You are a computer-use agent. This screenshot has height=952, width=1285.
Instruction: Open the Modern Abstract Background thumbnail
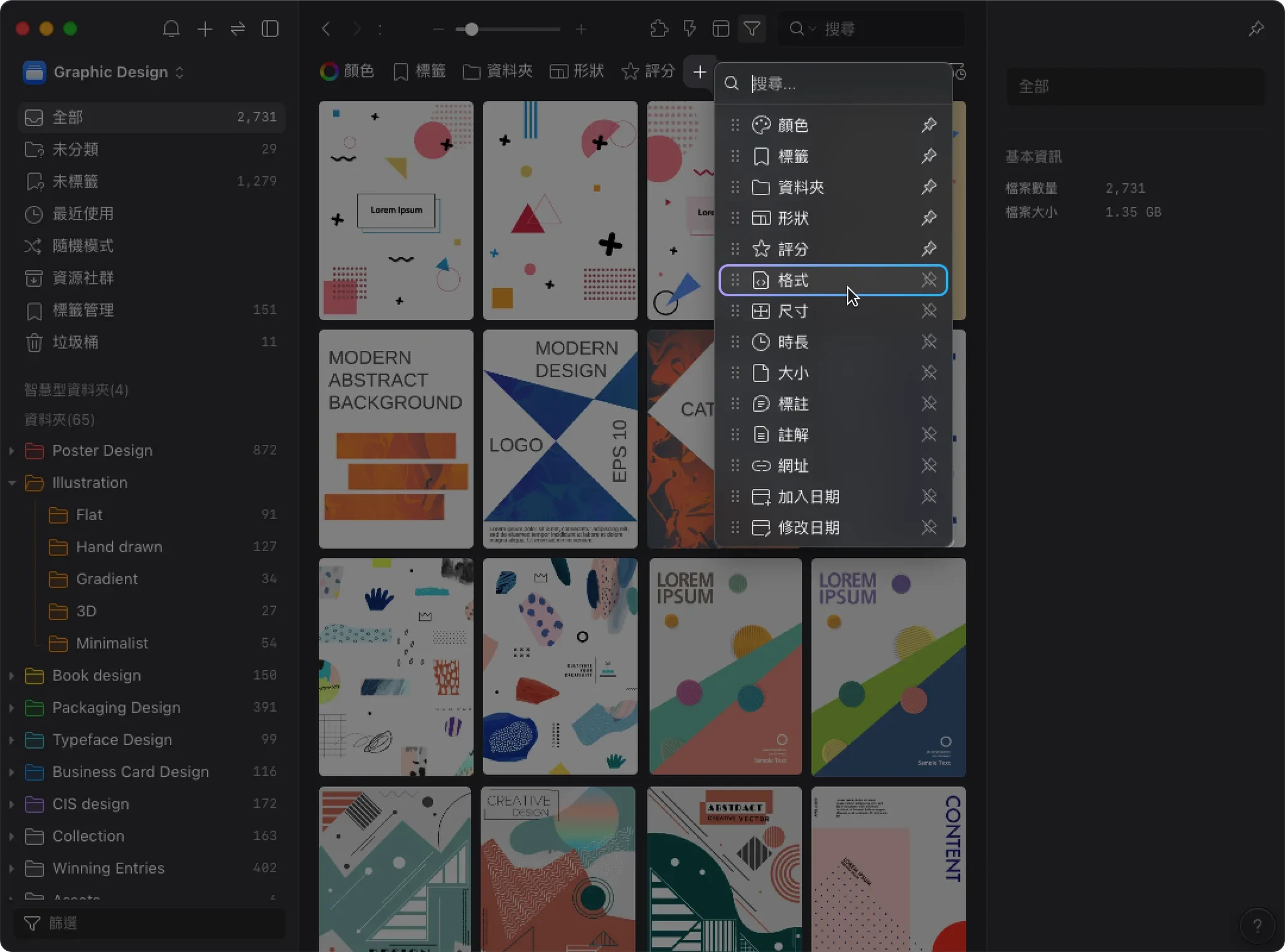click(396, 439)
